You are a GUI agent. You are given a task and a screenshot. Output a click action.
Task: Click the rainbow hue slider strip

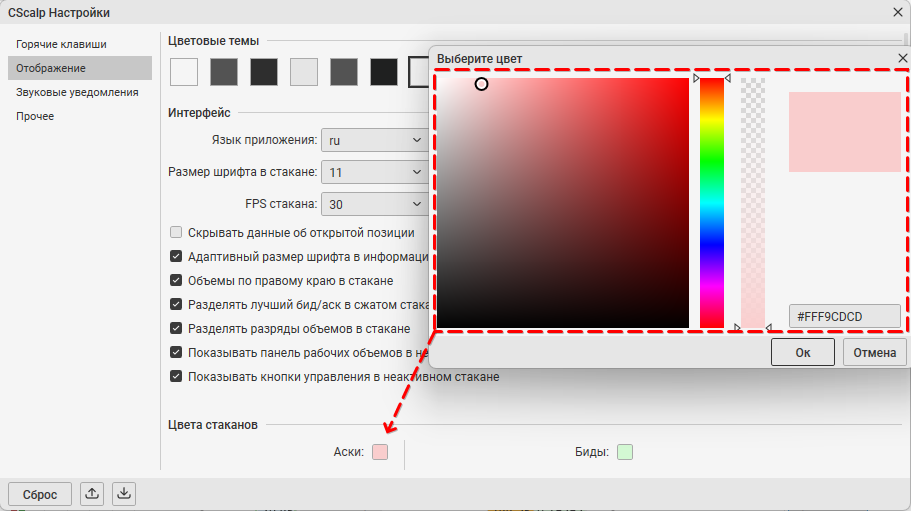pos(712,203)
